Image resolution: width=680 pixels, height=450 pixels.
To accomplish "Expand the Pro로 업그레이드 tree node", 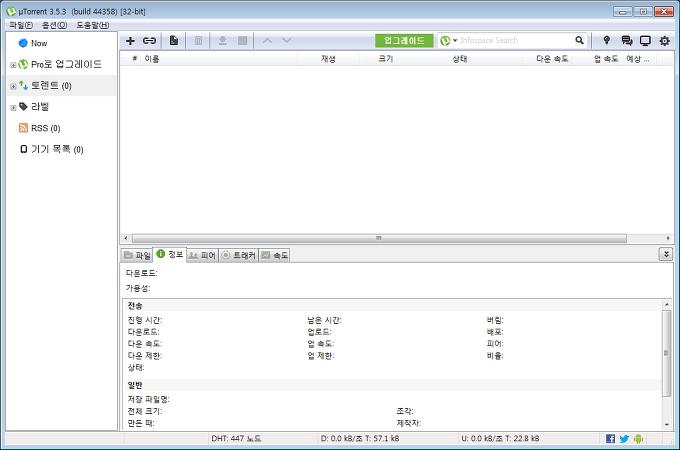I will click(x=13, y=65).
